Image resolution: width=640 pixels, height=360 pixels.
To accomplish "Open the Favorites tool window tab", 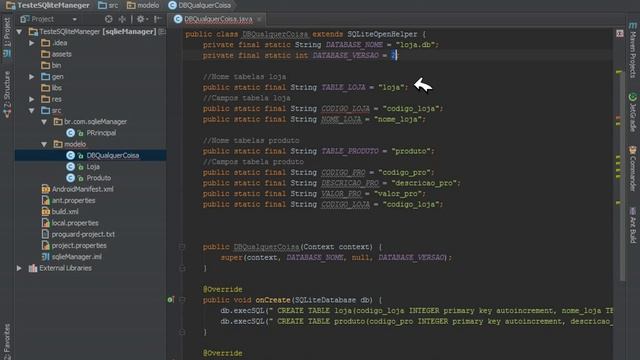I will click(7, 341).
